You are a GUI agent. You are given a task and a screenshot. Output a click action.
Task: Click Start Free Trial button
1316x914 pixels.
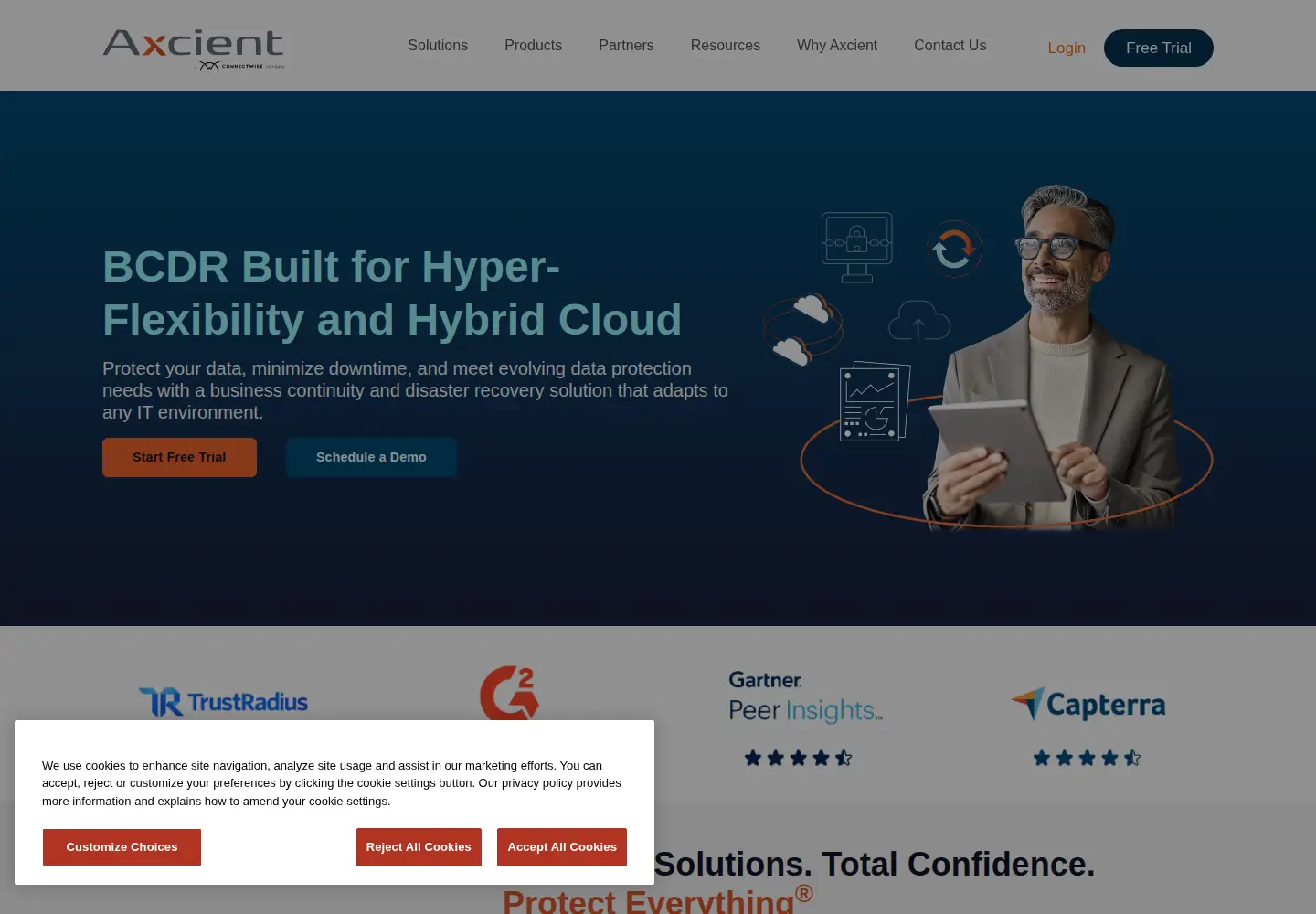(x=179, y=457)
